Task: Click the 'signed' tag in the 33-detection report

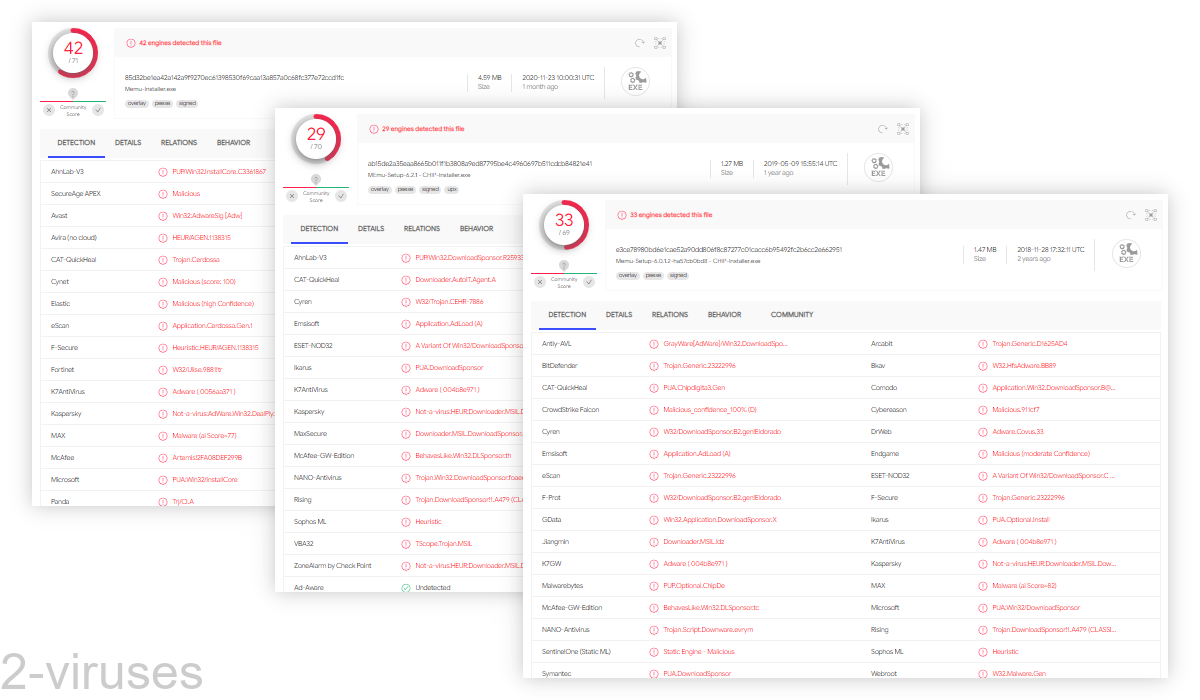Action: (679, 275)
